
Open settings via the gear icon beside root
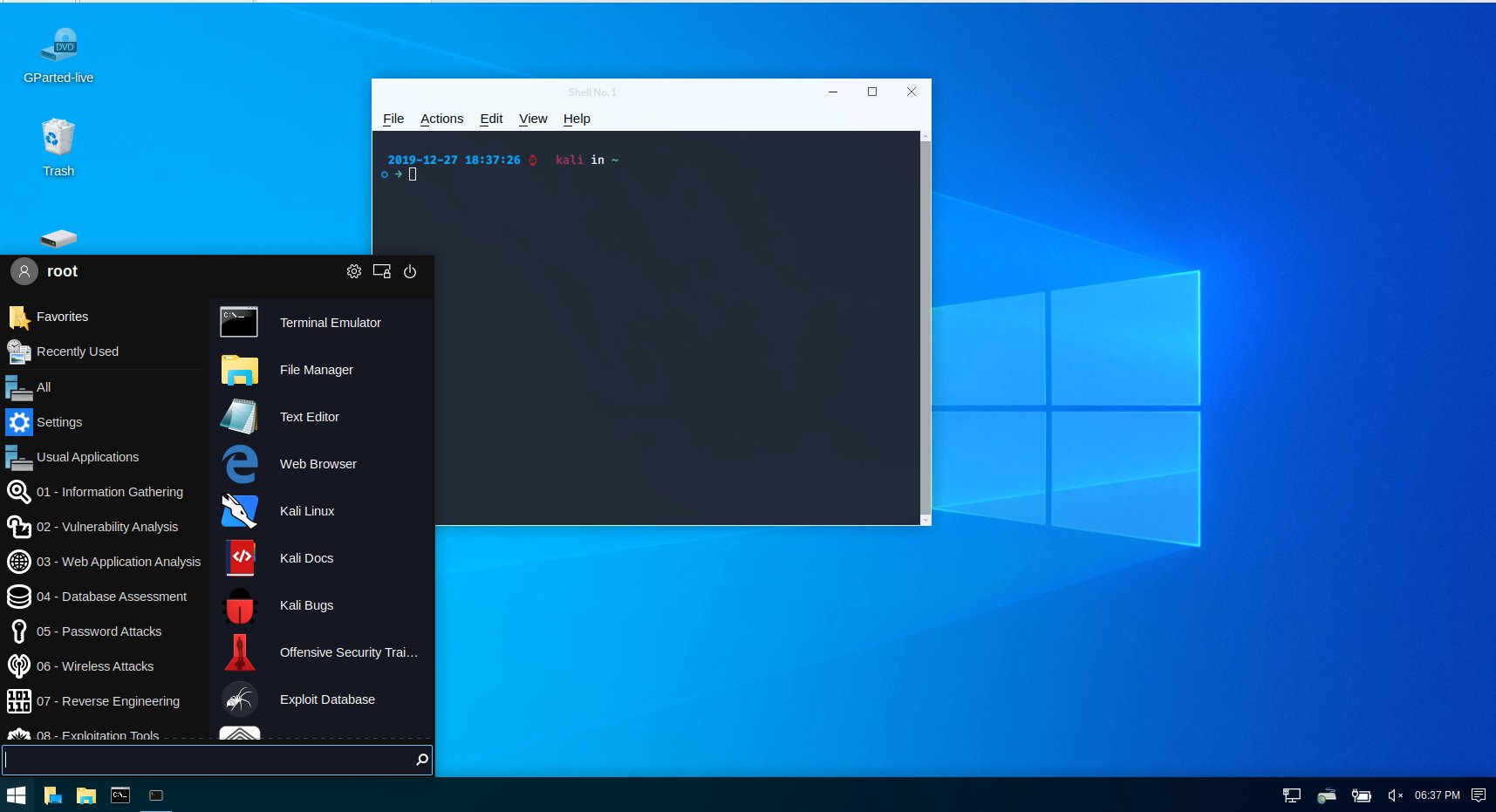(354, 271)
